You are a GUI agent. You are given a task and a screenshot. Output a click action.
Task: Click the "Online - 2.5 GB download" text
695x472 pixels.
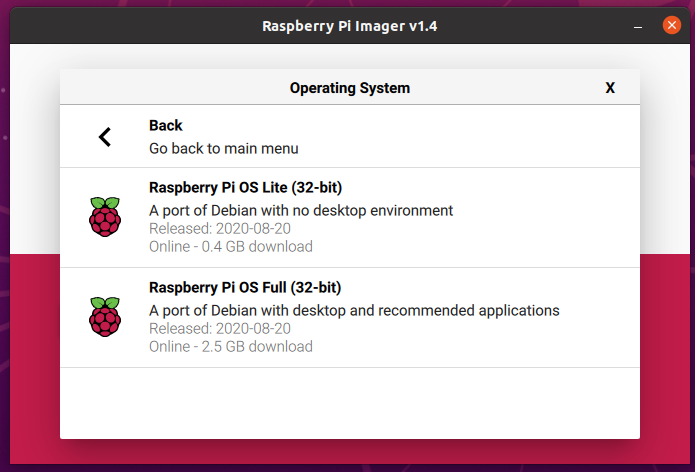tap(231, 346)
